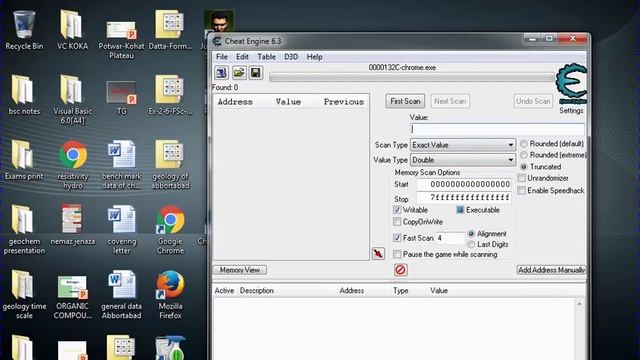This screenshot has height=360, width=640.
Task: Toggle the Executable checkbox
Action: click(460, 210)
